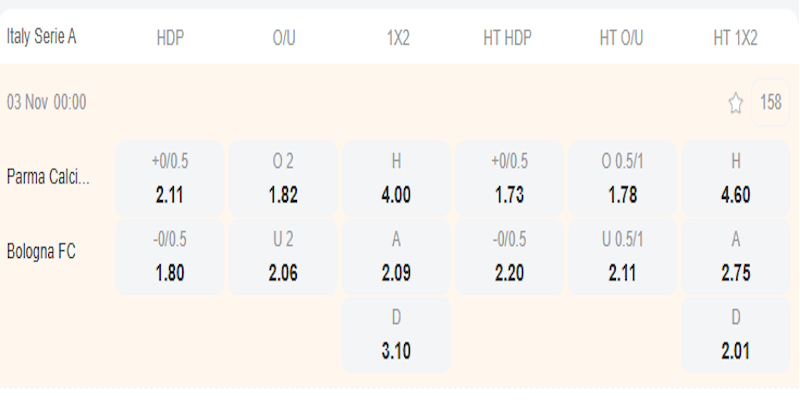Open the Parma Calcio team name
This screenshot has height=400, width=800.
[48, 177]
